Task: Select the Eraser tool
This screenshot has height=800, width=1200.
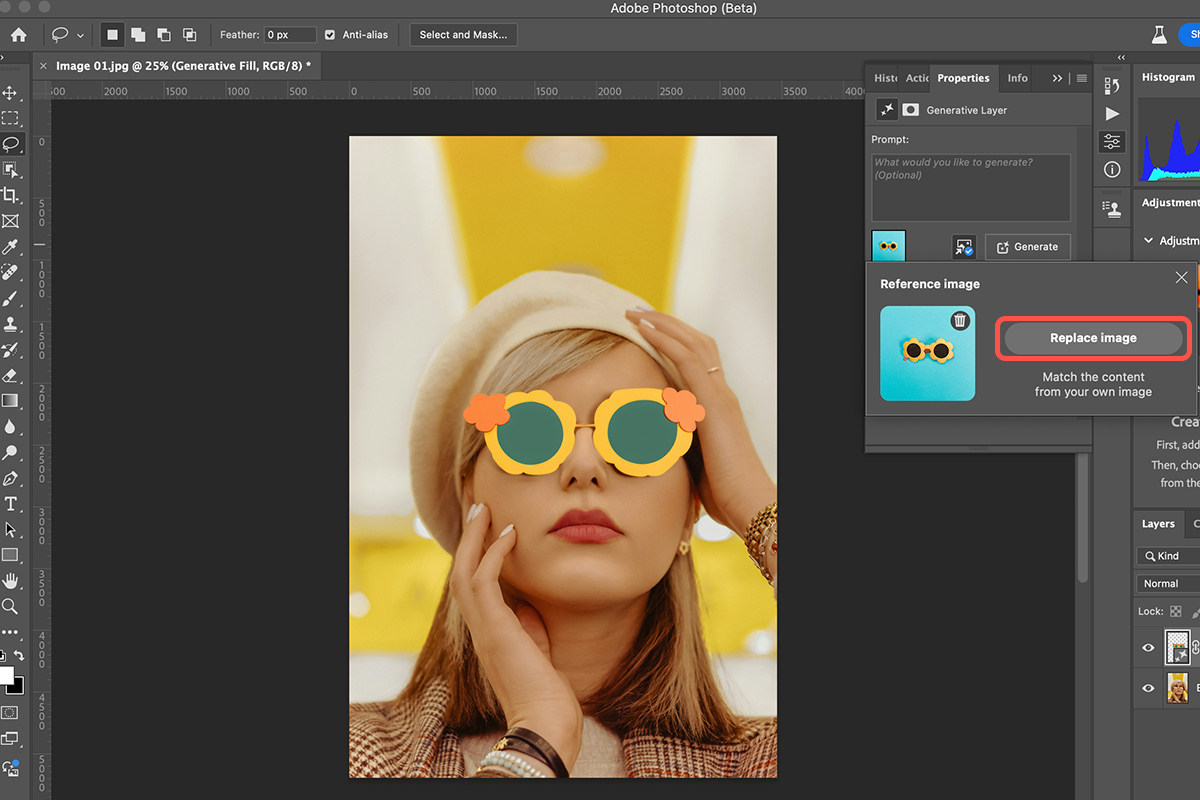Action: pyautogui.click(x=11, y=375)
